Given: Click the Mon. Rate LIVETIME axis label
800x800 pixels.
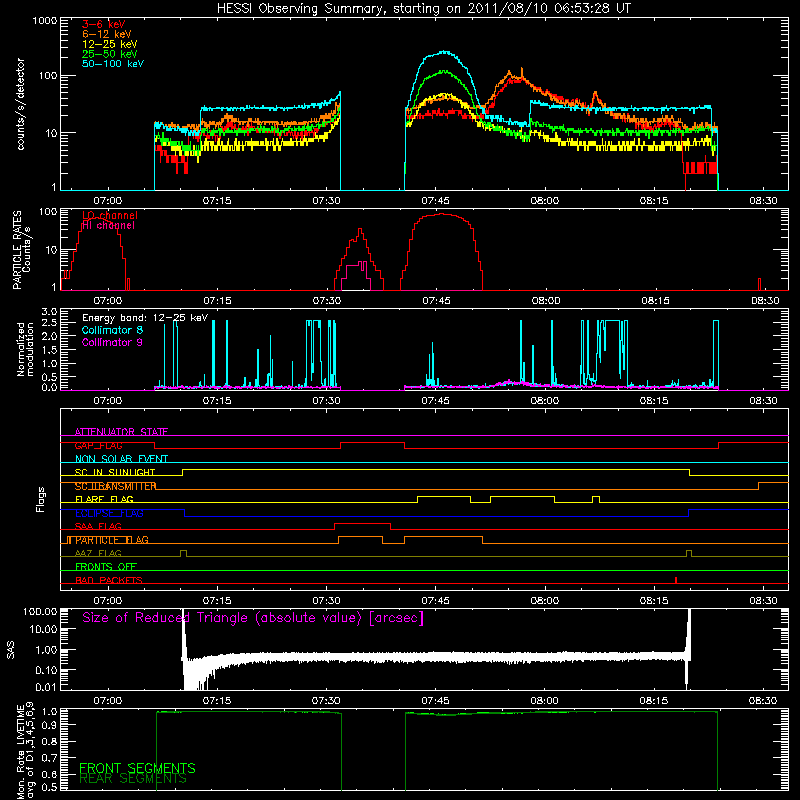Looking at the screenshot, I should [x=25, y=752].
